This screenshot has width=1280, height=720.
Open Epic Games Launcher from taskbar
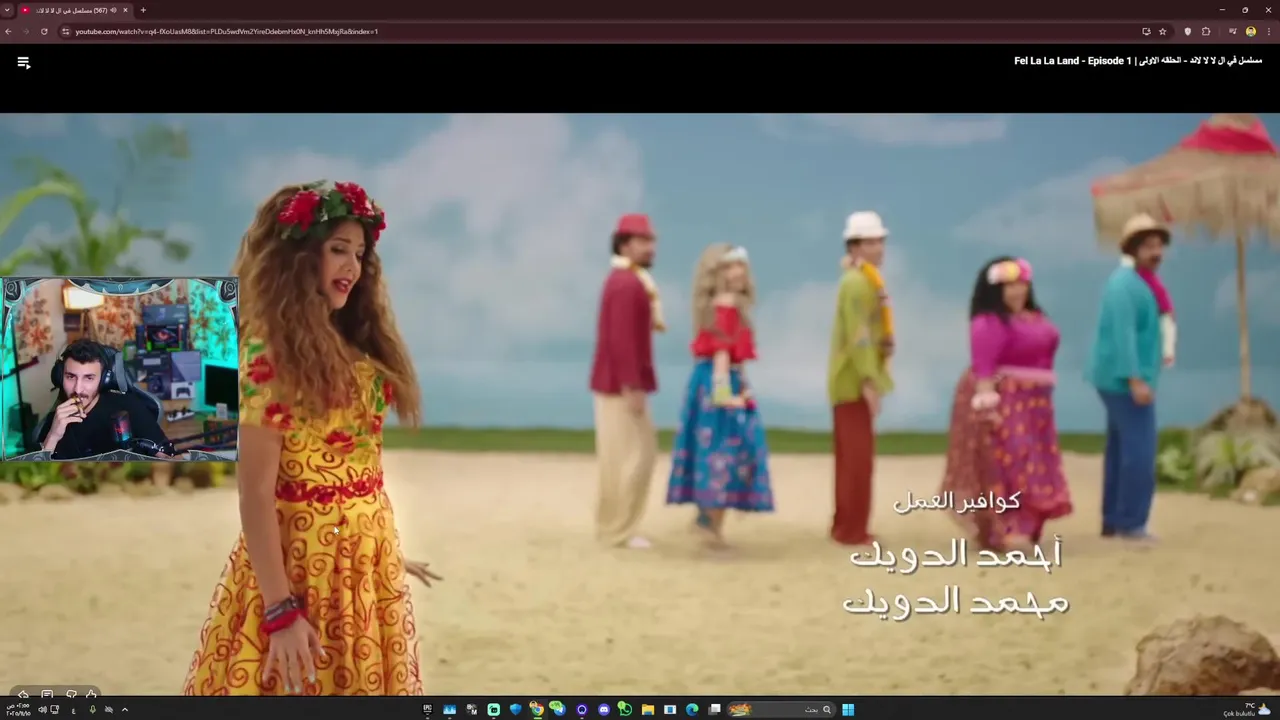pos(427,710)
